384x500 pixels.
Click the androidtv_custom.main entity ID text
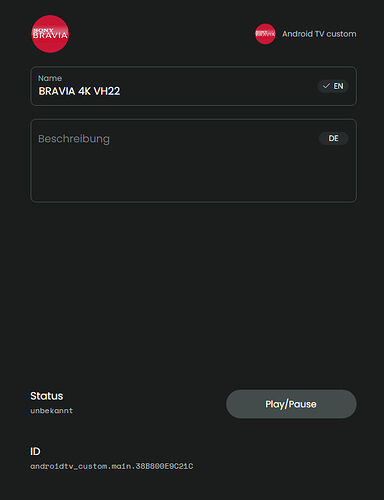coord(112,466)
